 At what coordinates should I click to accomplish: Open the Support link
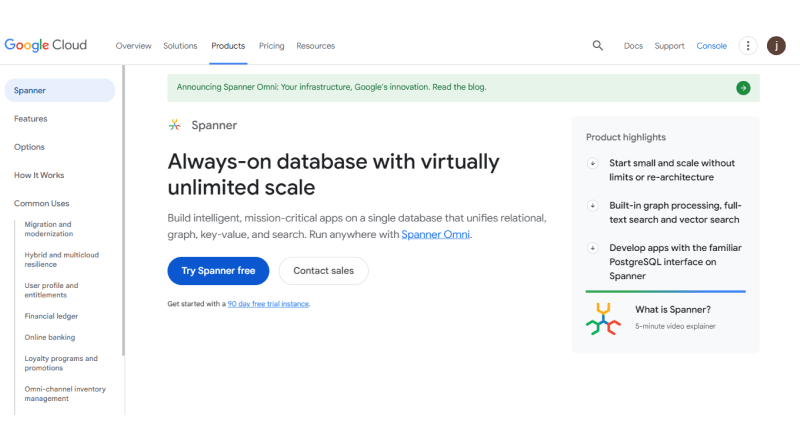(669, 46)
